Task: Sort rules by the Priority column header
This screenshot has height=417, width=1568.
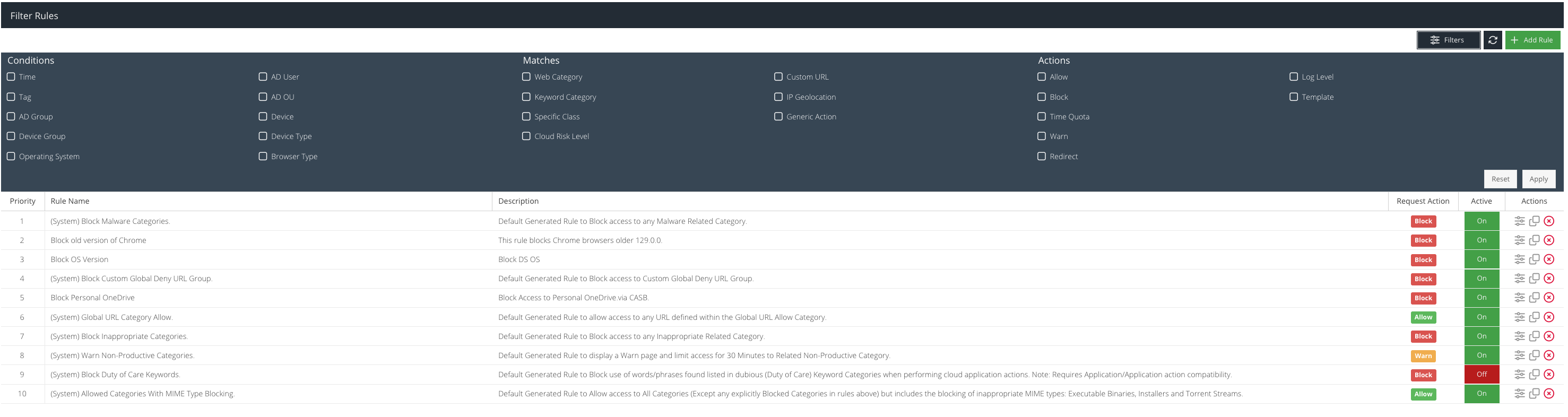Action: (22, 202)
